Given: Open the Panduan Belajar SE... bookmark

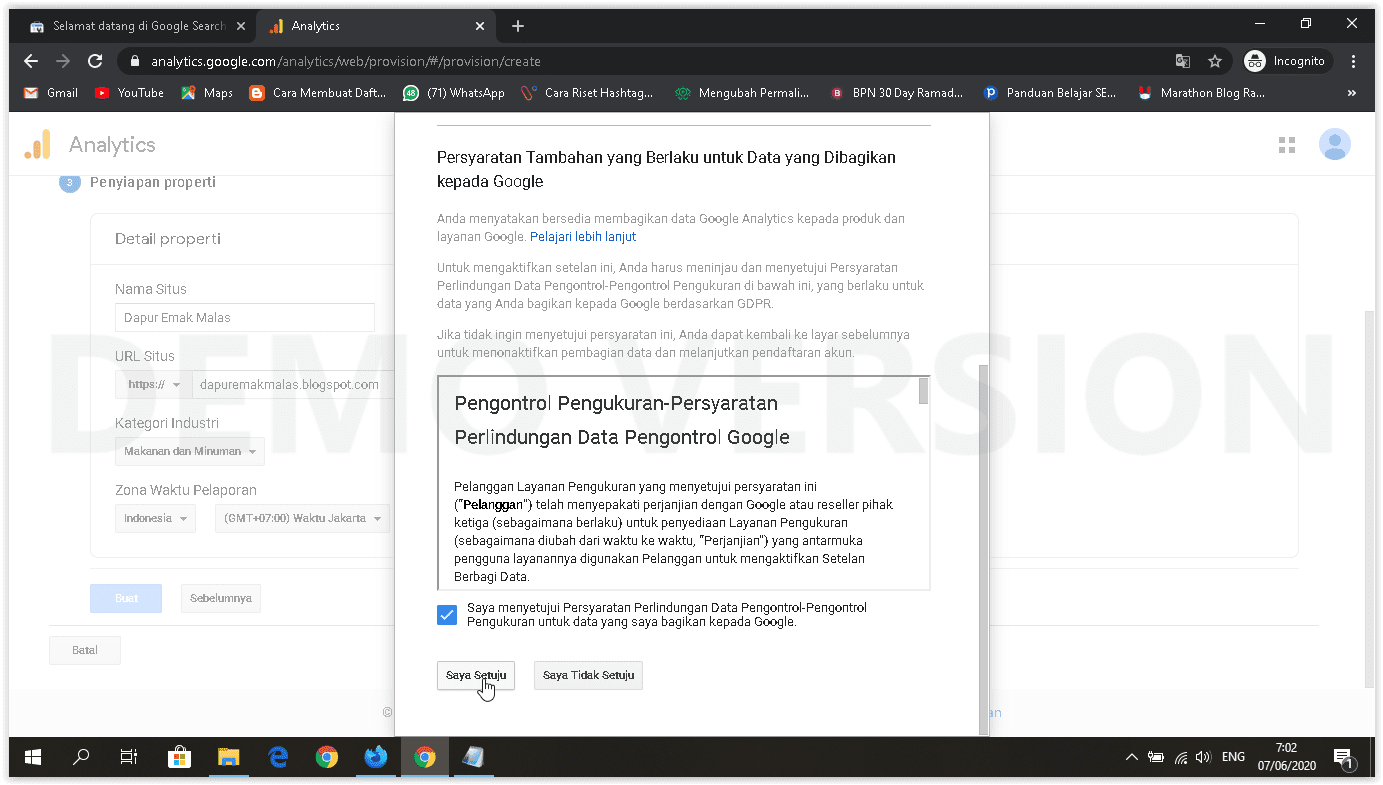Looking at the screenshot, I should tap(1050, 93).
